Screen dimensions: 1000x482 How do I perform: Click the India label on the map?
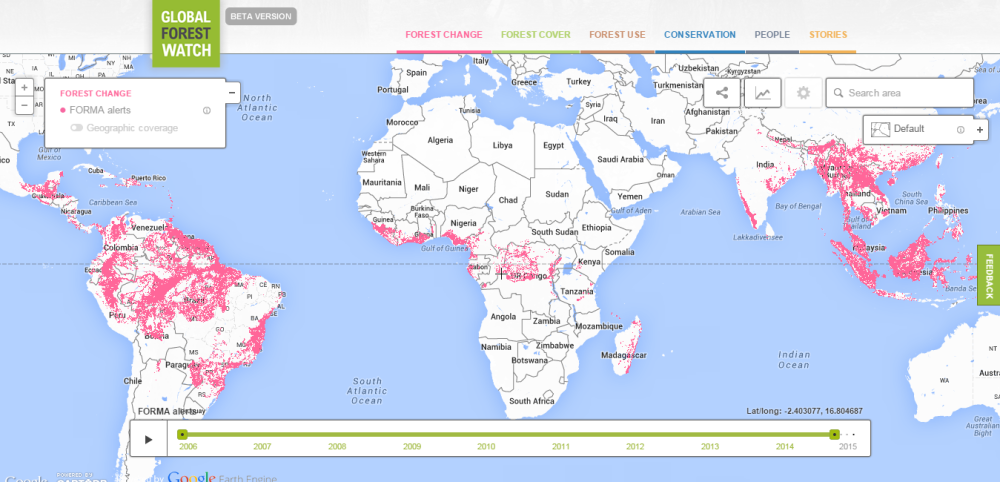coord(765,164)
